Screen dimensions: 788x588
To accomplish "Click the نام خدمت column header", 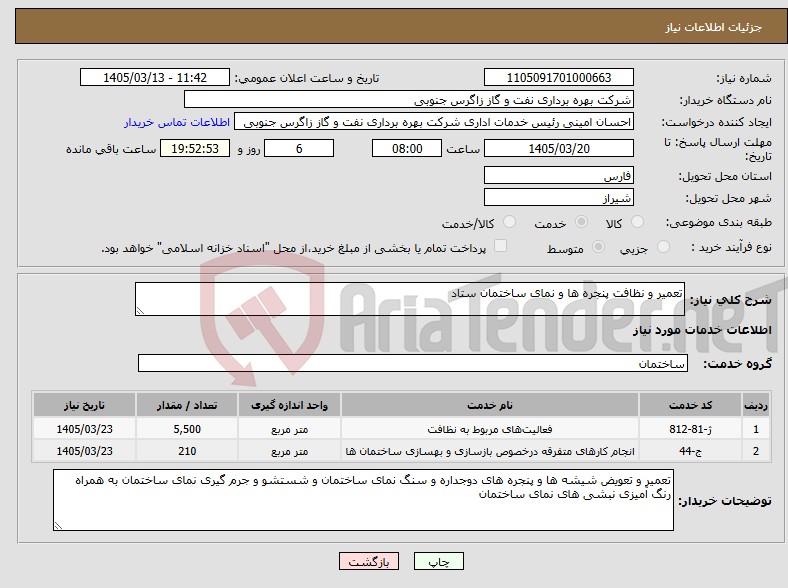I will pyautogui.click(x=490, y=405).
